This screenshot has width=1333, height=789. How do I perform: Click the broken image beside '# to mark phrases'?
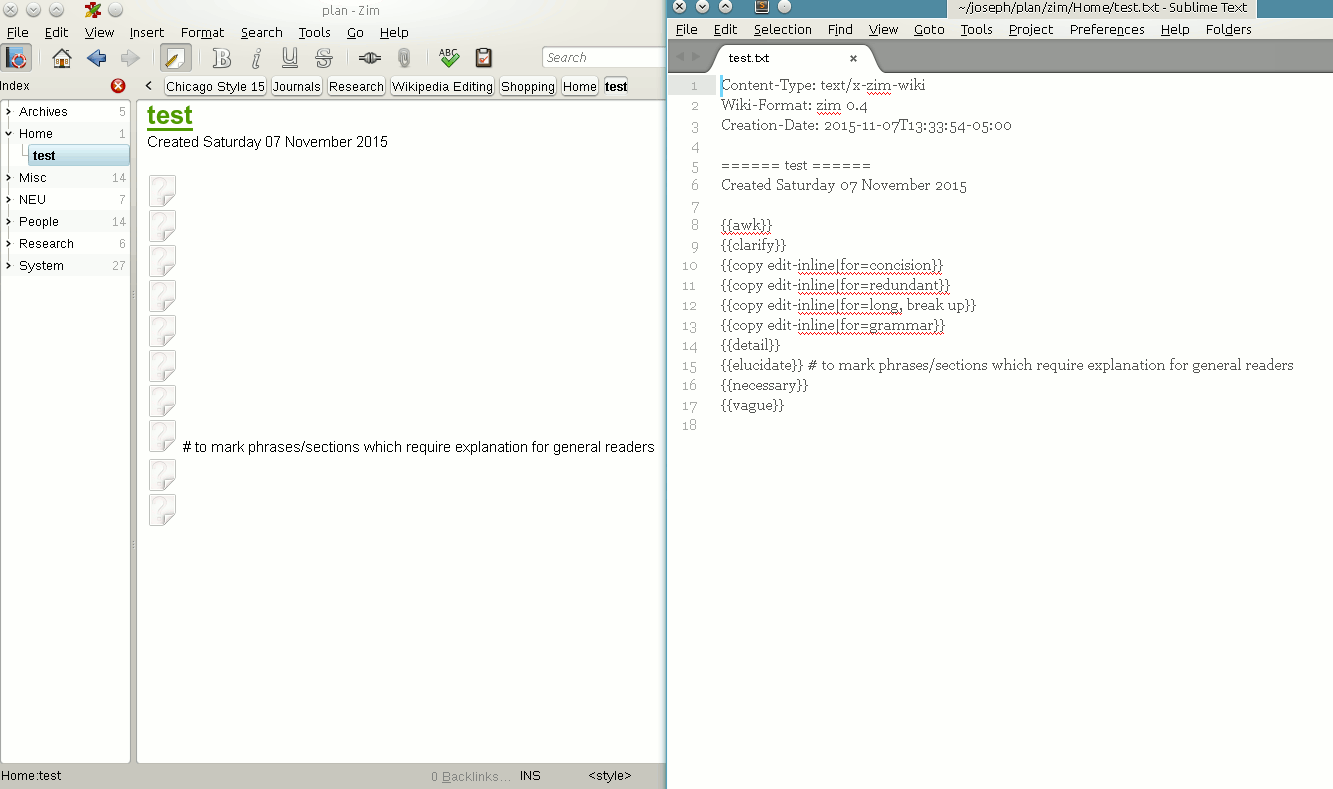(162, 436)
